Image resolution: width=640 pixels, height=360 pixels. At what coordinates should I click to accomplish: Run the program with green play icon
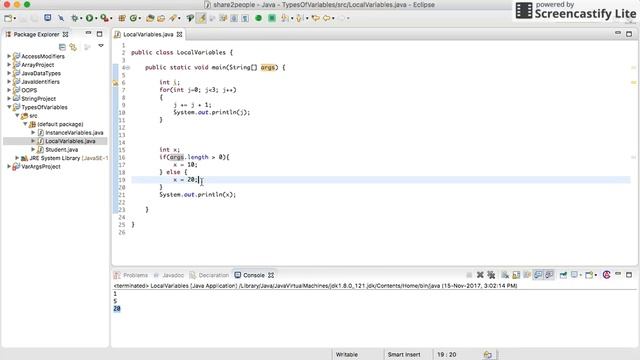point(89,18)
